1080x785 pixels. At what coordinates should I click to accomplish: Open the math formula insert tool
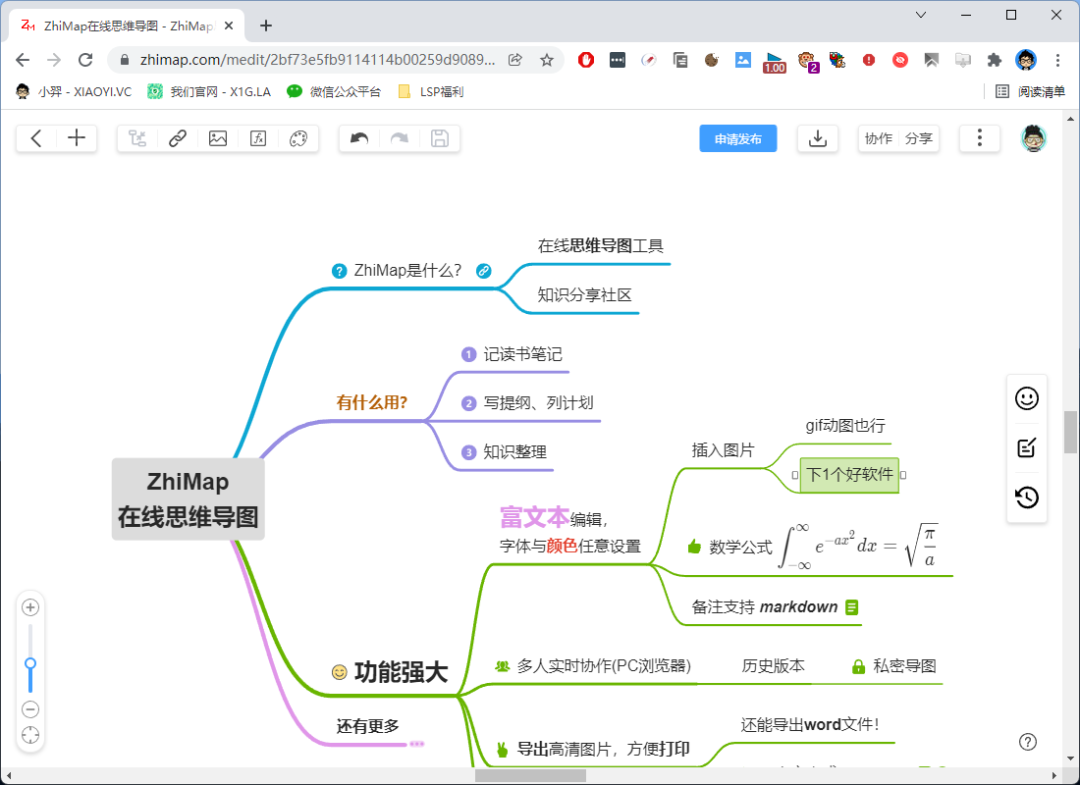258,139
